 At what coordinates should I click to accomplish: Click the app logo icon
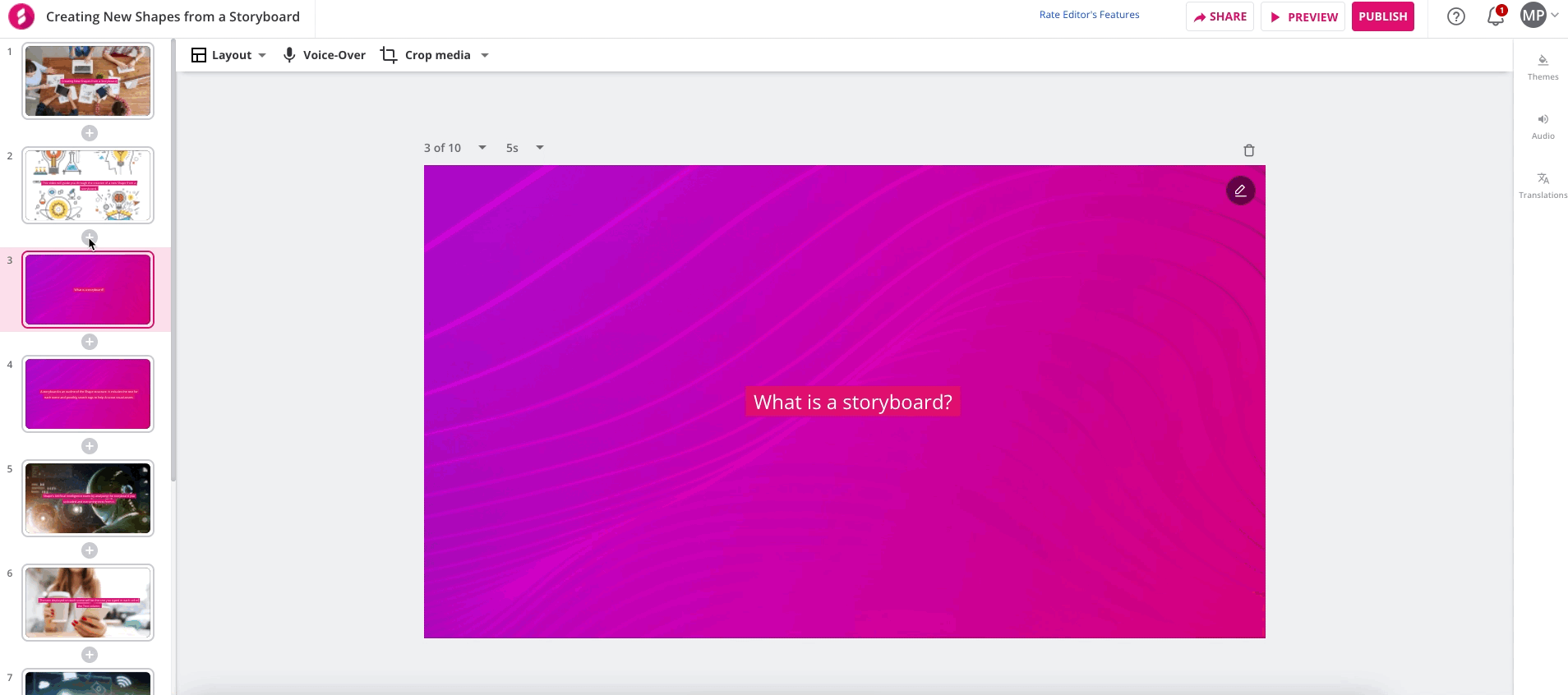point(21,16)
